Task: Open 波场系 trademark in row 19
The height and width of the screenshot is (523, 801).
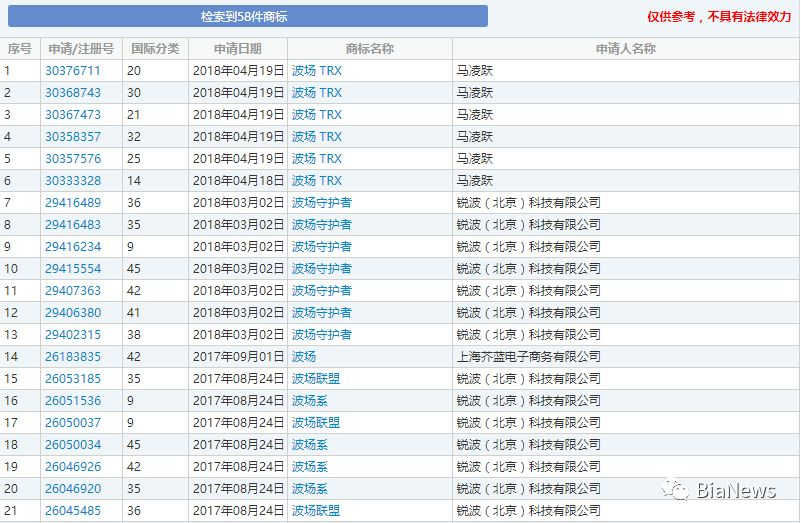Action: pyautogui.click(x=310, y=466)
